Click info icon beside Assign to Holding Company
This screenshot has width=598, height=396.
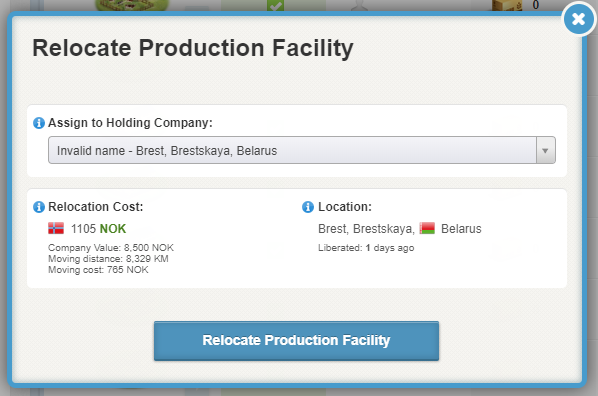pyautogui.click(x=39, y=123)
